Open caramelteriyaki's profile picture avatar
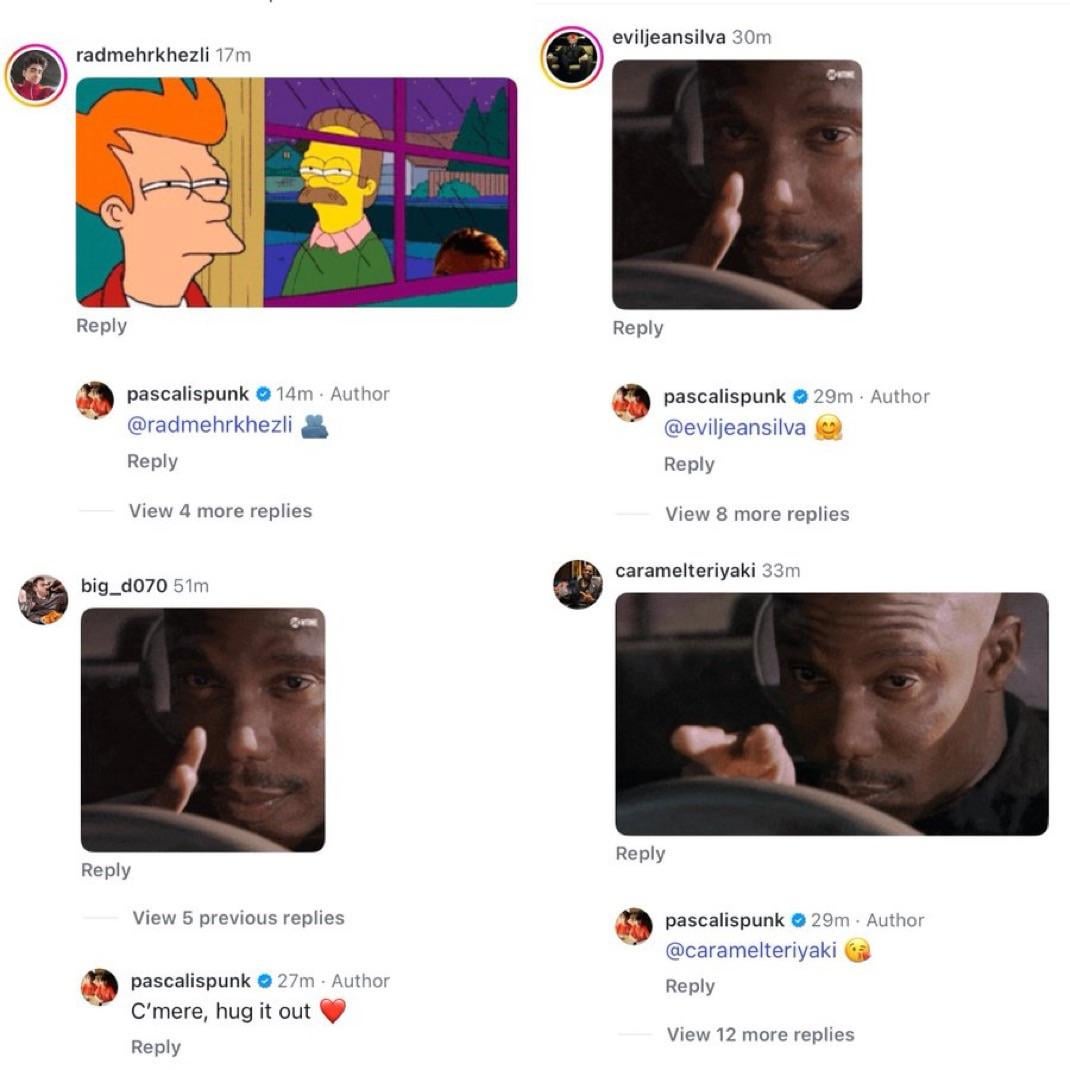The width and height of the screenshot is (1070, 1070). tap(578, 584)
